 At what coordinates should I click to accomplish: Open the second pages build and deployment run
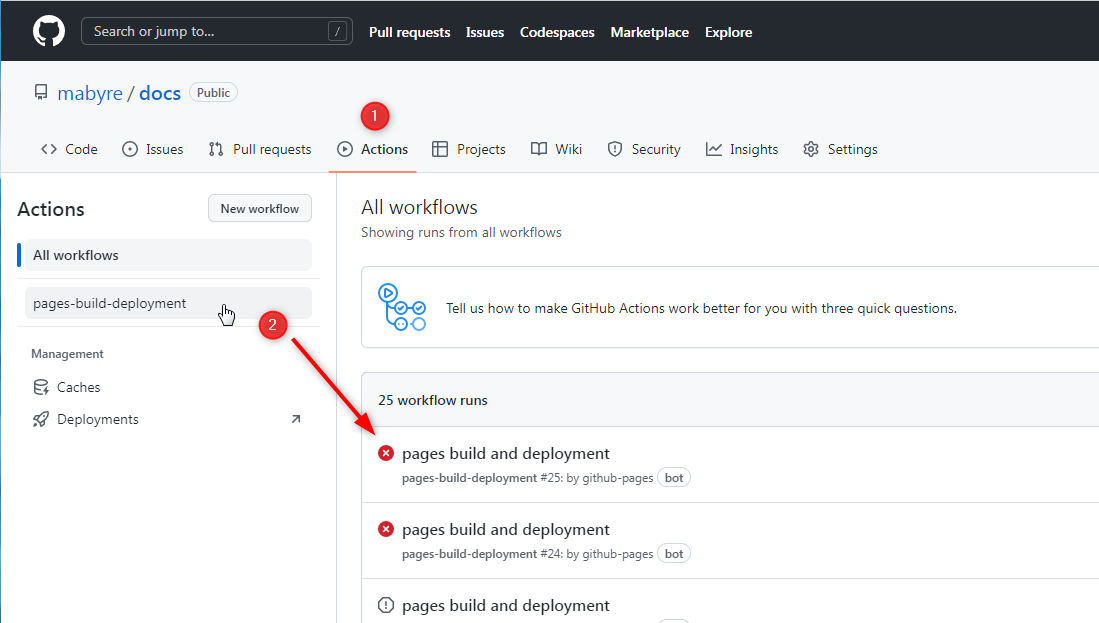coord(505,529)
